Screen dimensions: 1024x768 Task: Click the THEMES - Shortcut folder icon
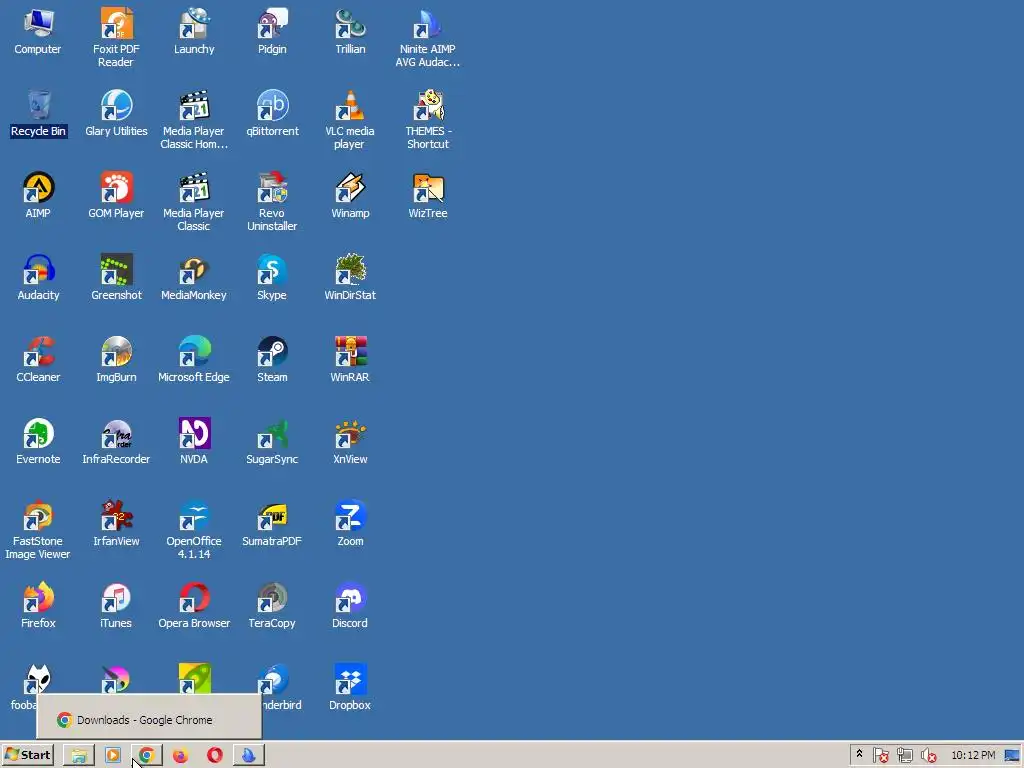point(428,120)
